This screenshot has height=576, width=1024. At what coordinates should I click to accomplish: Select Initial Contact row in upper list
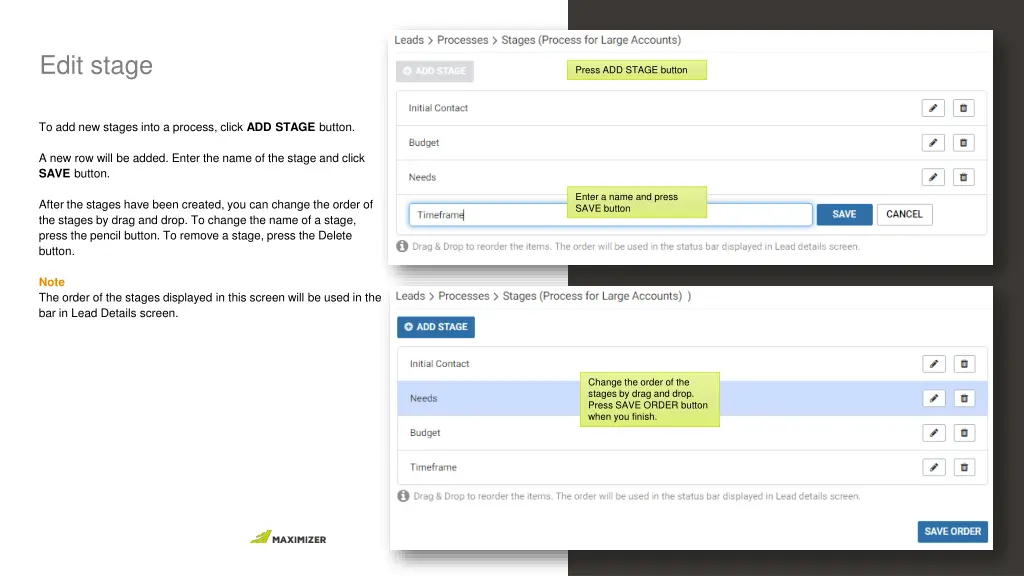tap(691, 108)
